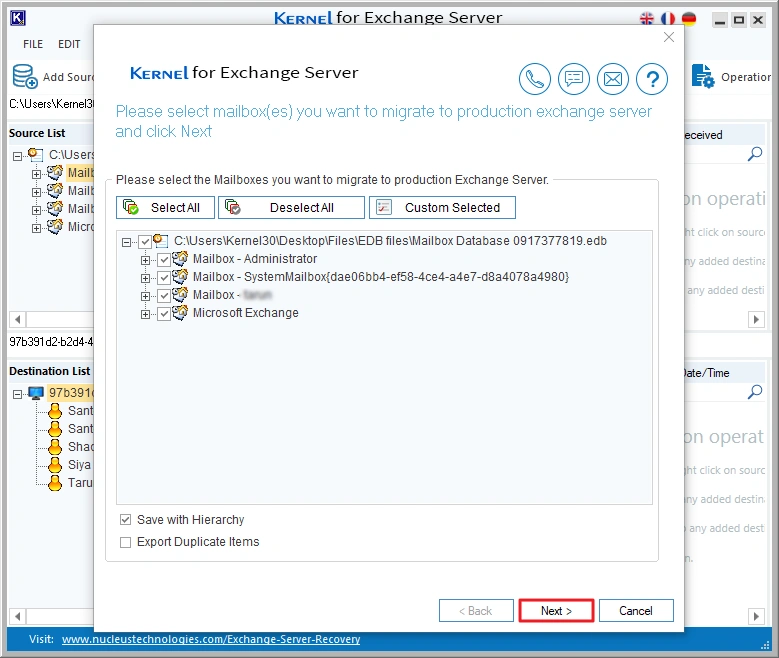Click the Custom Selected list icon
The height and width of the screenshot is (658, 779).
[384, 207]
